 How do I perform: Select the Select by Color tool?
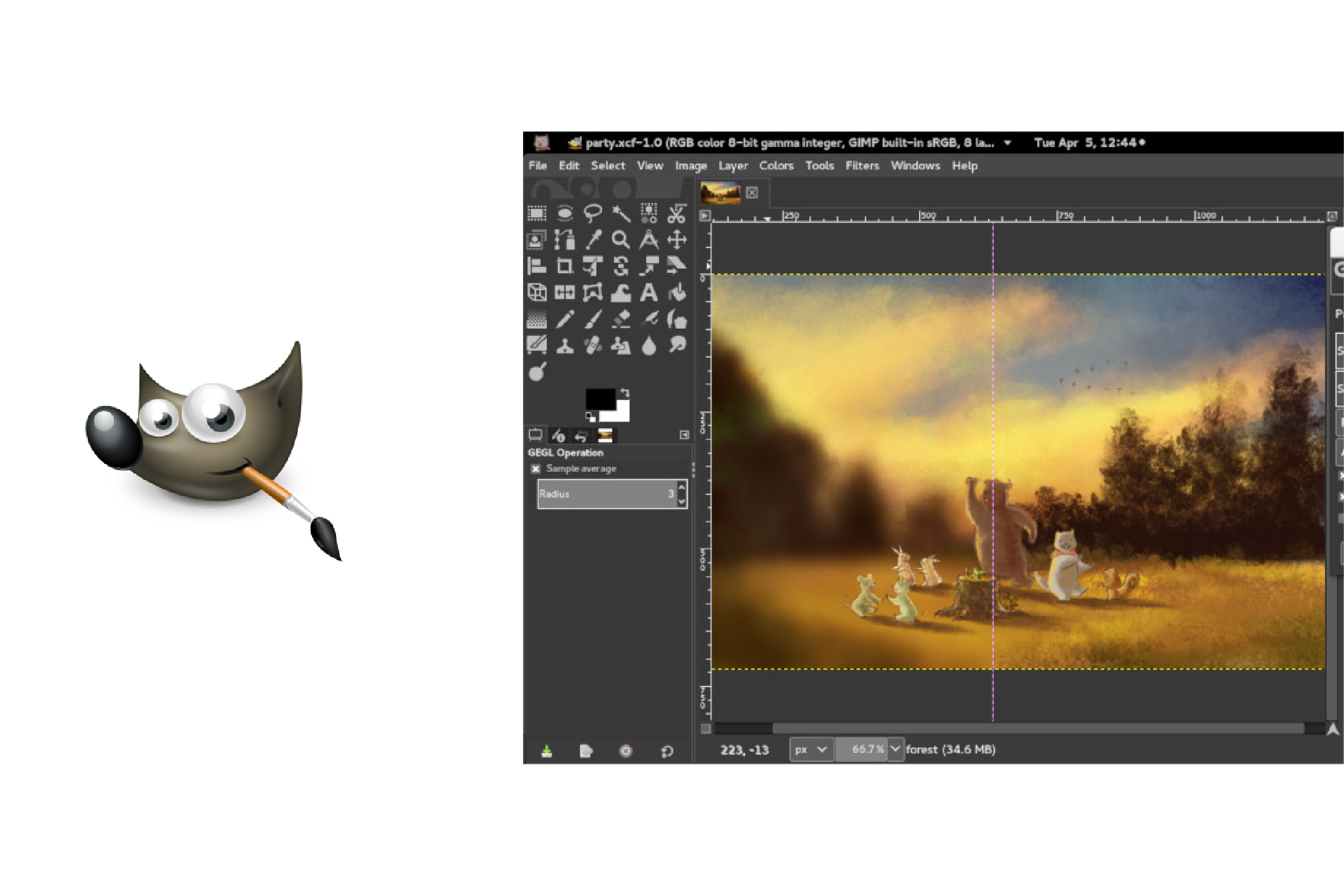(x=649, y=213)
